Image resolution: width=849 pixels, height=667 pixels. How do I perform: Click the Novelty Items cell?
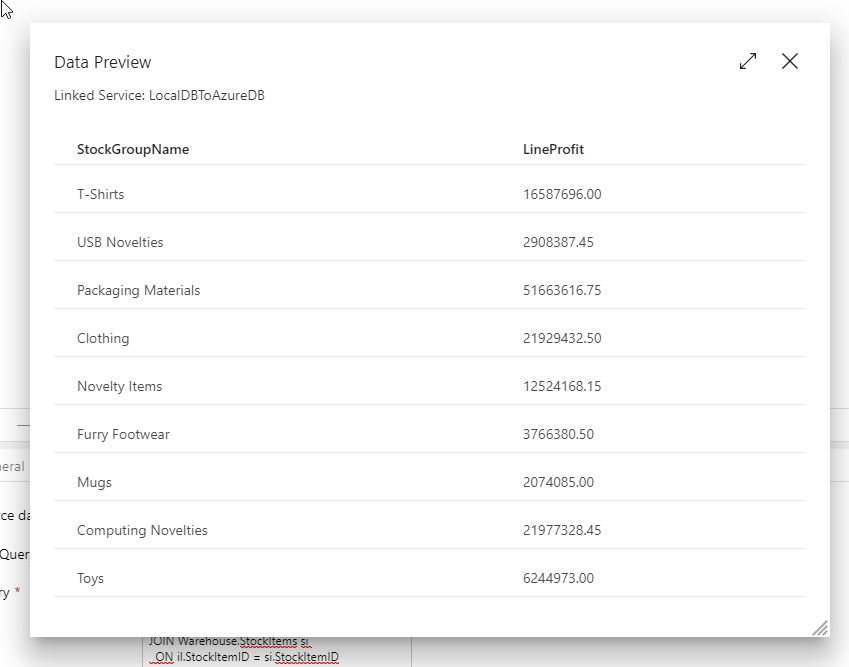pos(119,386)
